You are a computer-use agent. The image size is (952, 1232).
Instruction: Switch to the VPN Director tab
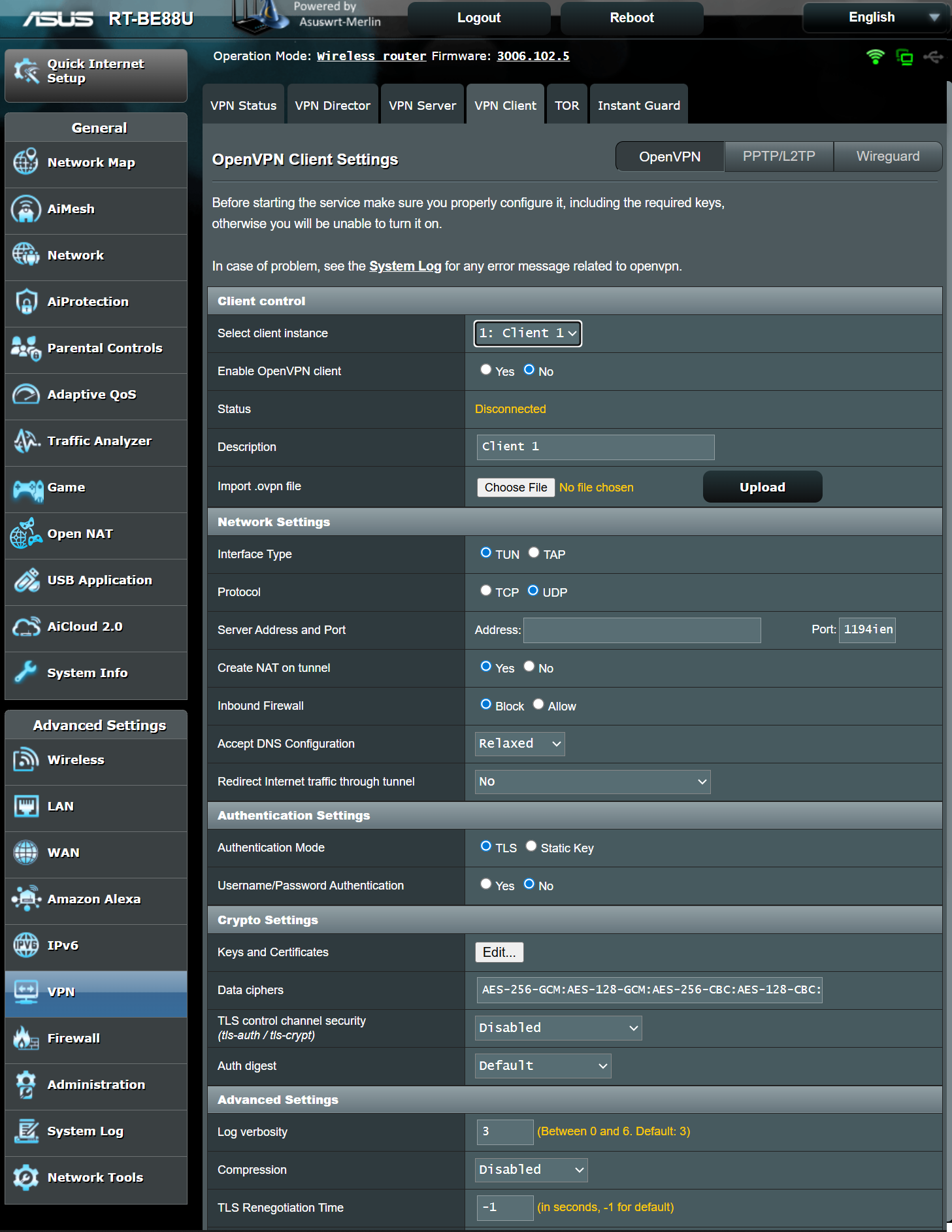pos(332,105)
